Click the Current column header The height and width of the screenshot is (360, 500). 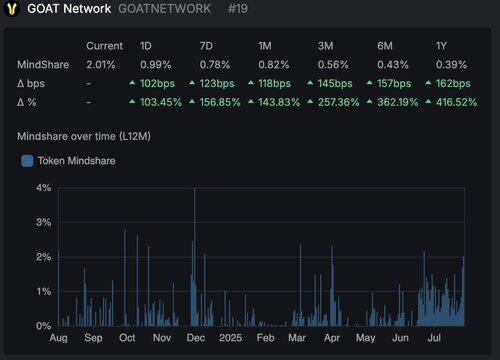[x=104, y=46]
